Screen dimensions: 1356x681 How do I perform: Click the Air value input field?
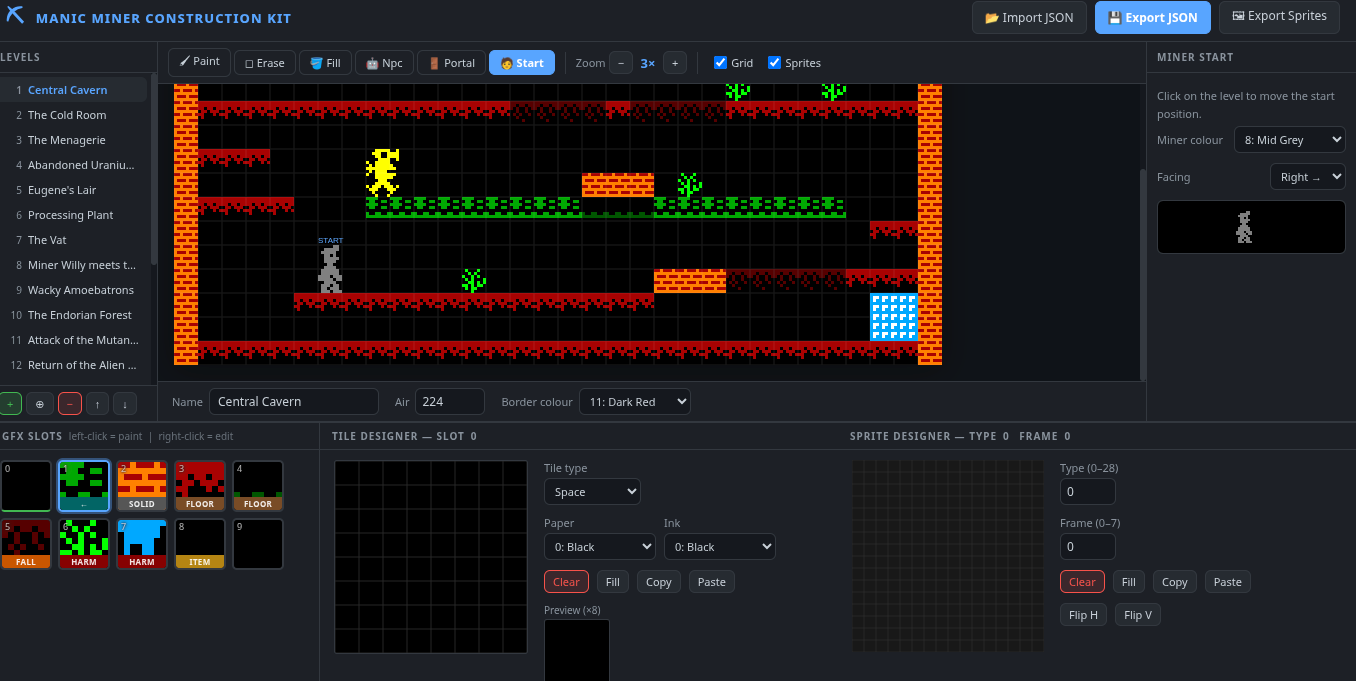[x=450, y=402]
